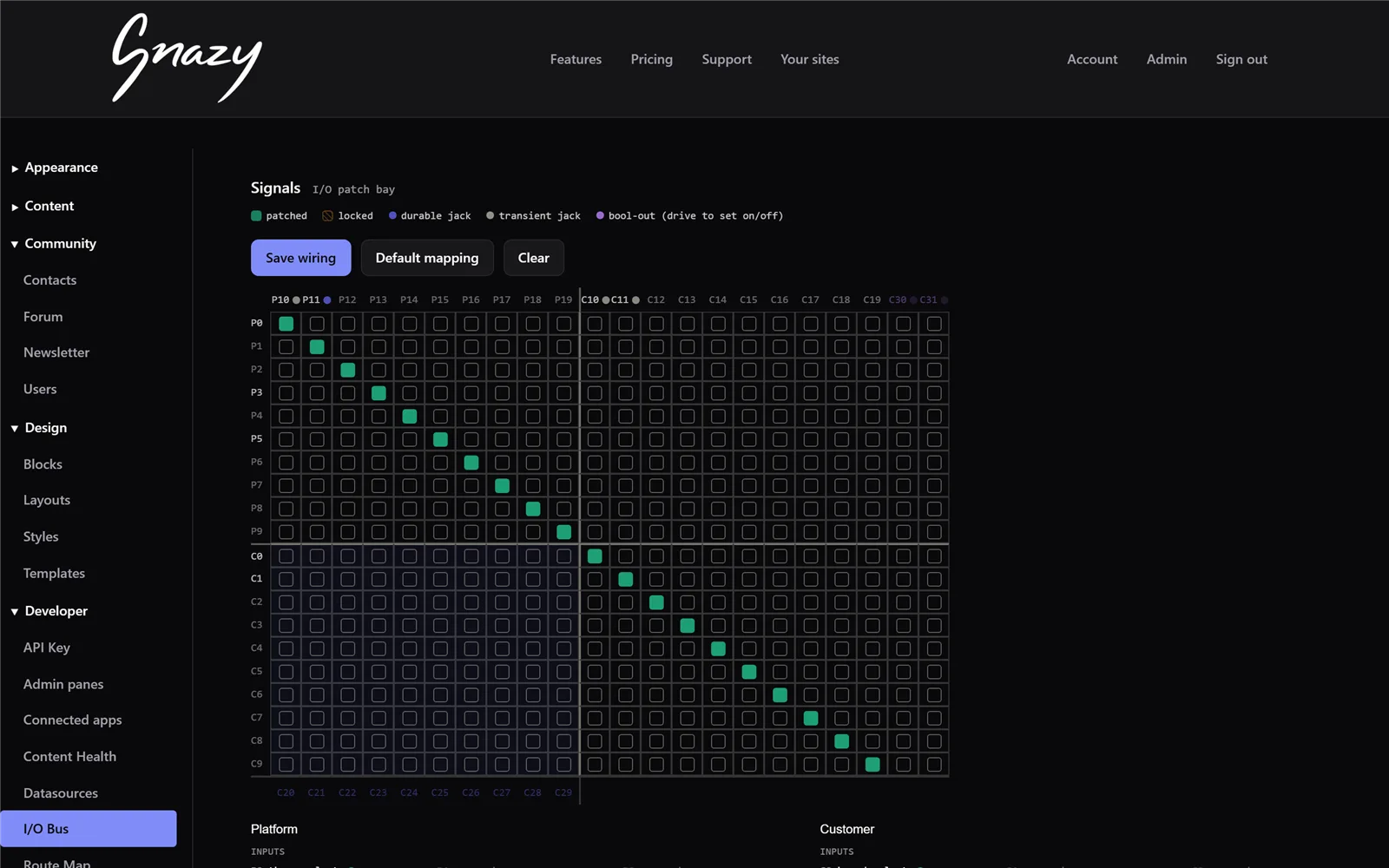Clear the patch bay wiring

pos(534,258)
